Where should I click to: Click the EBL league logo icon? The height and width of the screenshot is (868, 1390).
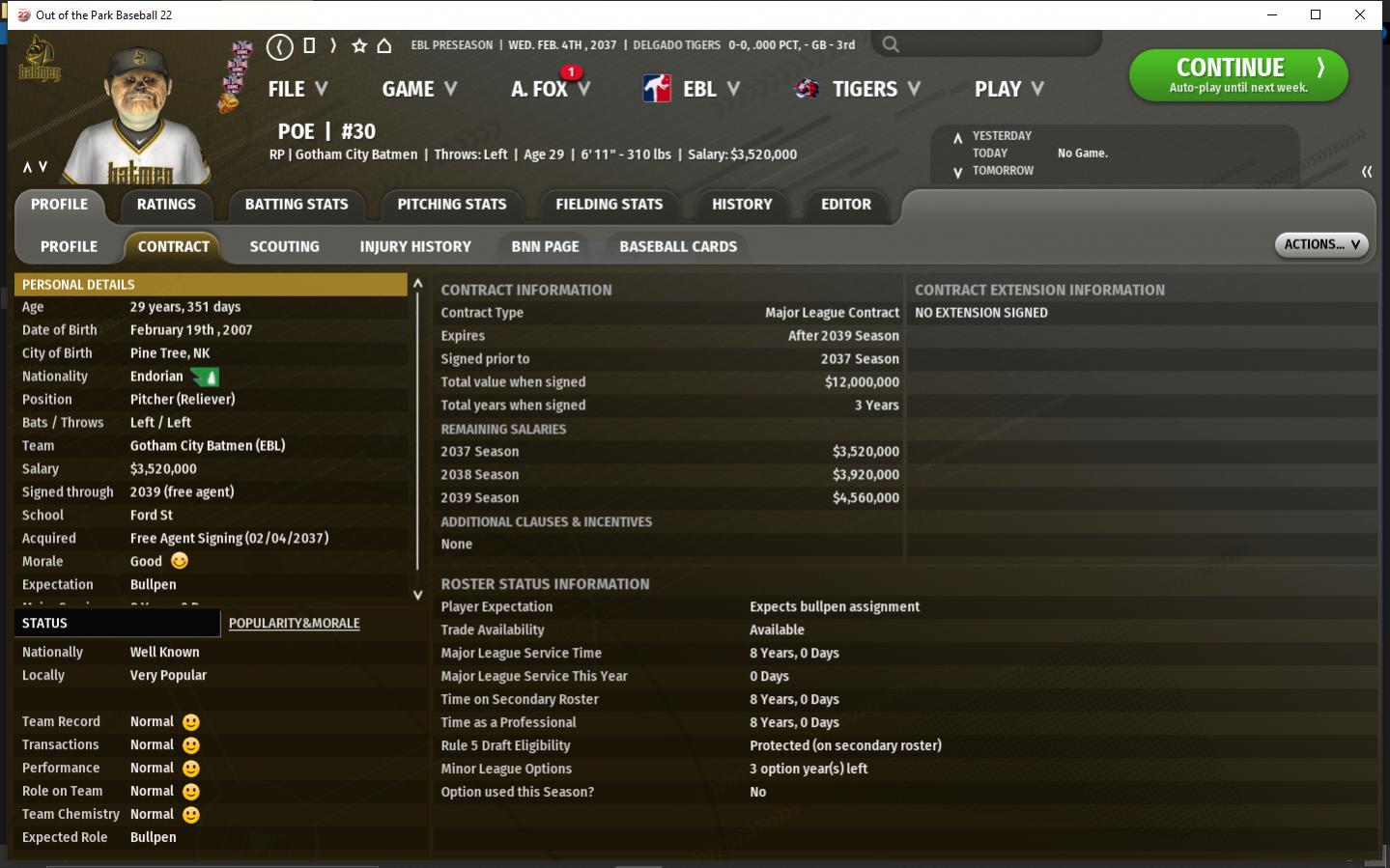click(x=657, y=89)
